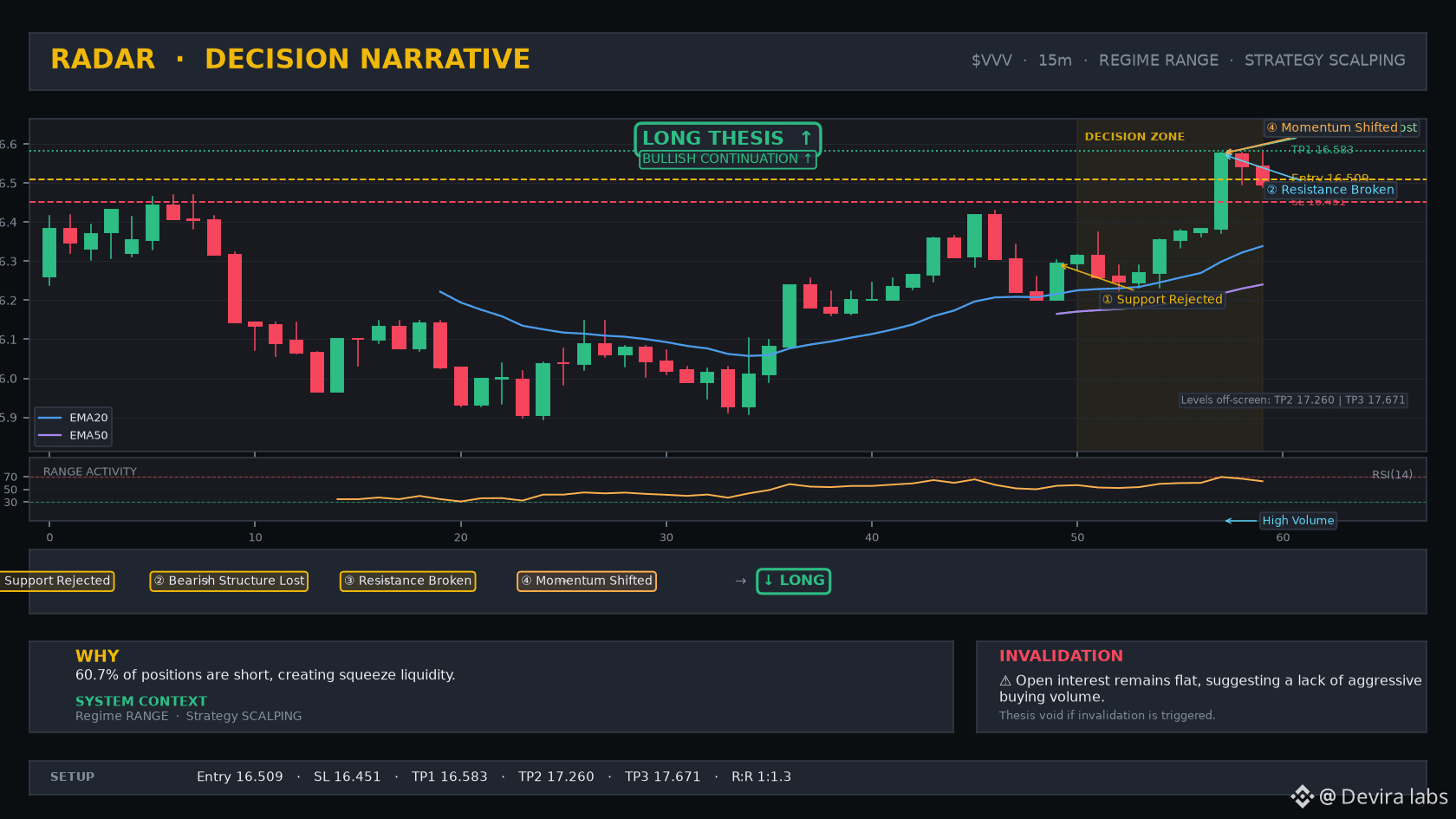Click the off-screen levels TP2 TP3 note
This screenshot has width=1456, height=819.
[x=1293, y=400]
